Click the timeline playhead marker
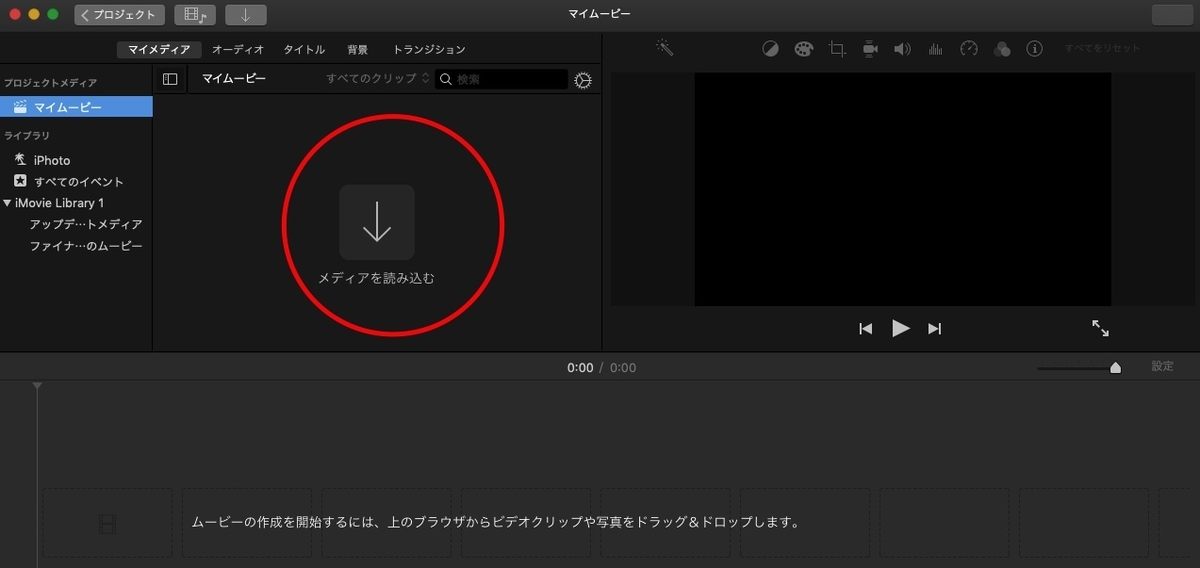 point(38,386)
